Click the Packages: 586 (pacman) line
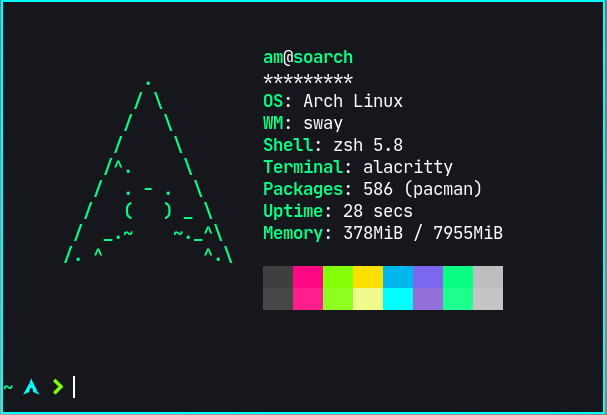 coord(372,189)
